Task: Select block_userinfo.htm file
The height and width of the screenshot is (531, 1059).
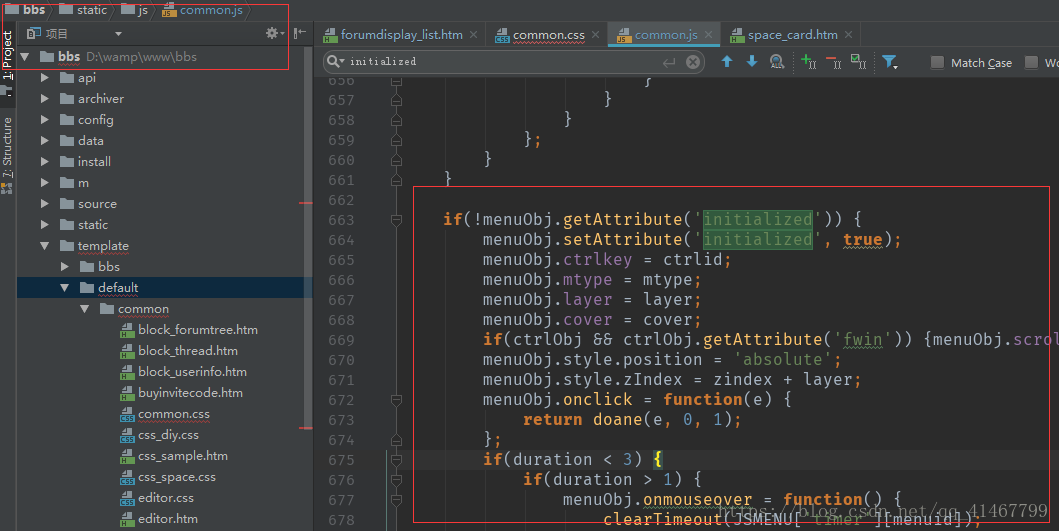Action: click(x=184, y=372)
